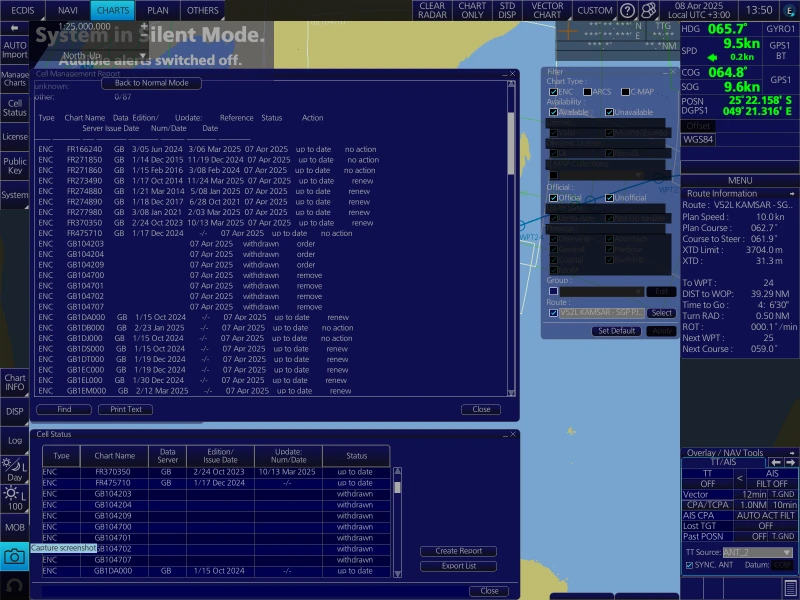
Task: Expand Overlay / NAV Tools arrow
Action: tap(792, 453)
